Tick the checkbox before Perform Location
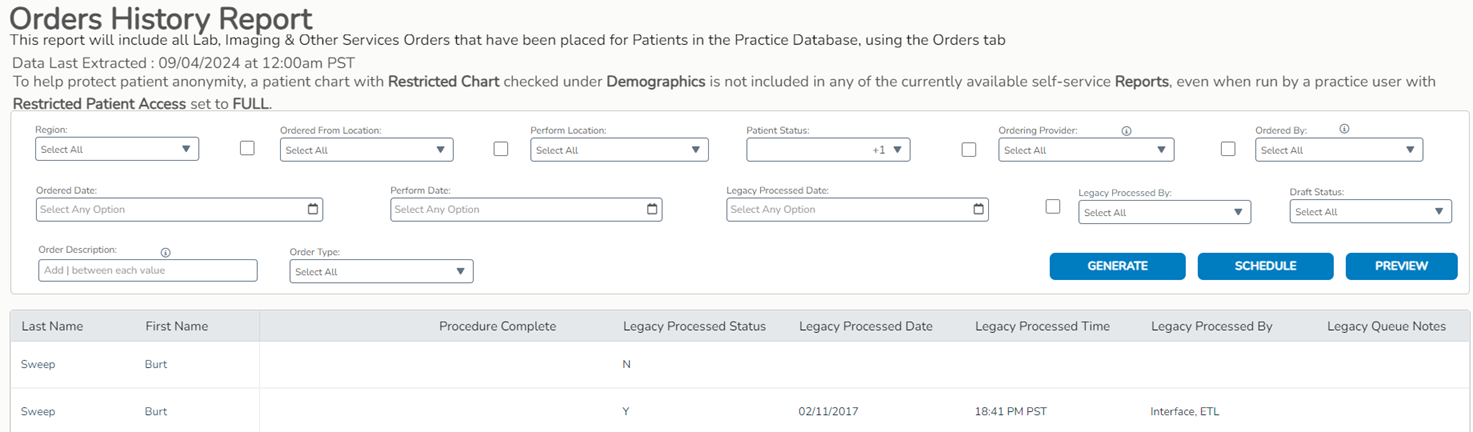 click(501, 148)
